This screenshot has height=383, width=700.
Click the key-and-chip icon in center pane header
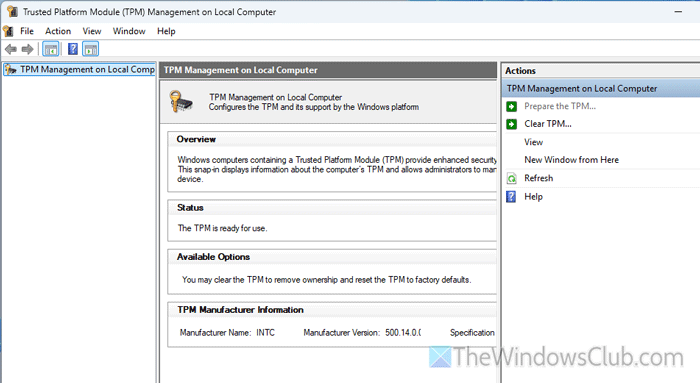pos(181,101)
